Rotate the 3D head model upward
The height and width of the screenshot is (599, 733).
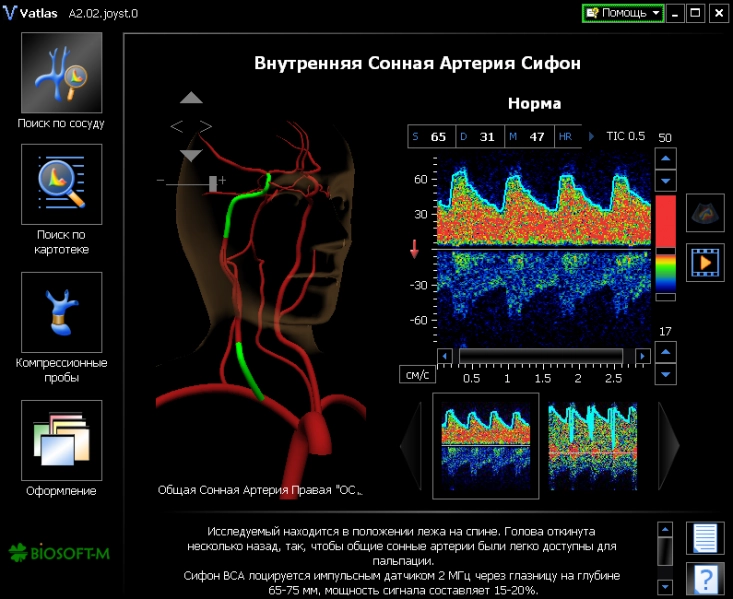[x=191, y=98]
